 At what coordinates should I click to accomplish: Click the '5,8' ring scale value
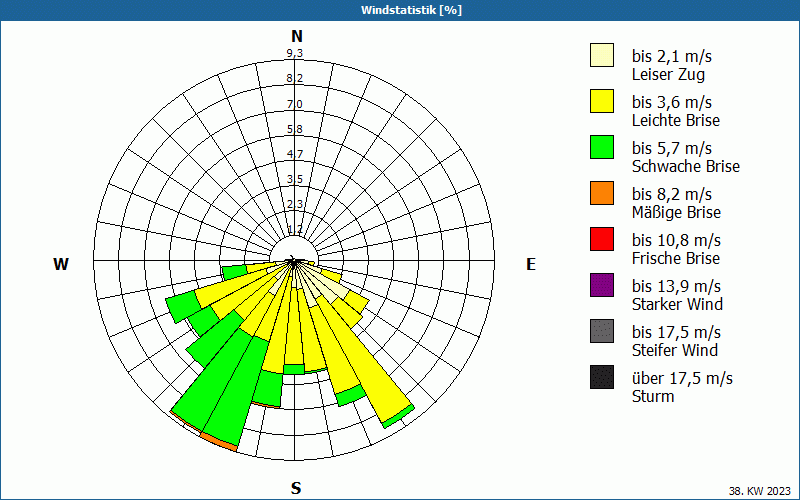coord(294,129)
